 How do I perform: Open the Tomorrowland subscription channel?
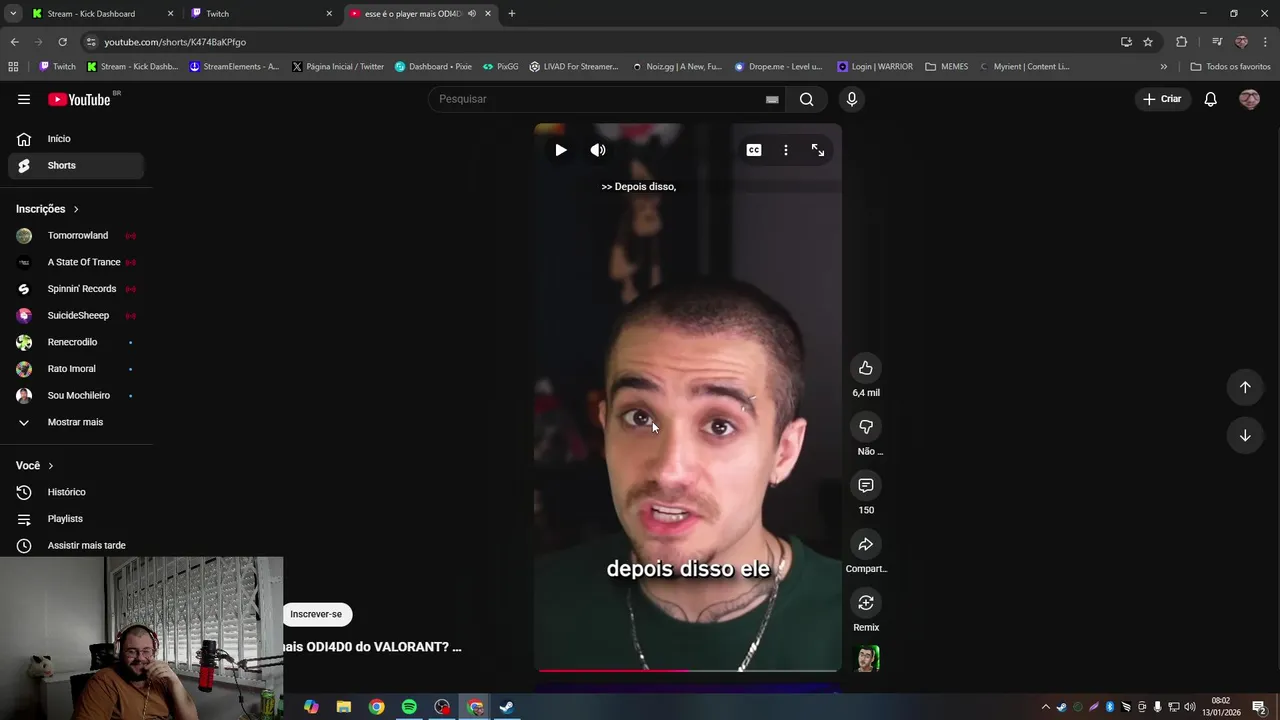click(76, 236)
